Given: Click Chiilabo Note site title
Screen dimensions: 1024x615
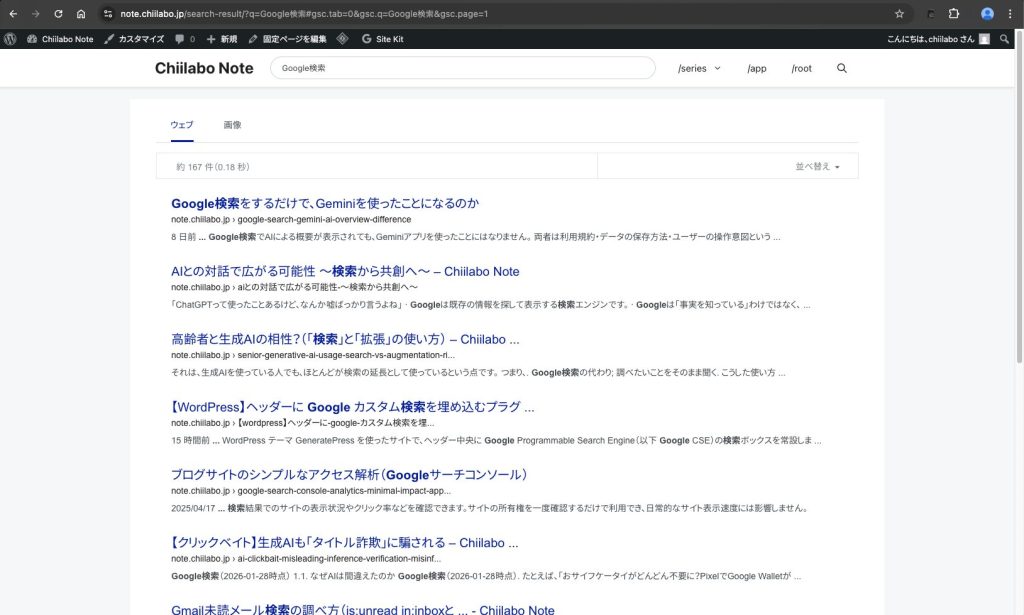Looking at the screenshot, I should point(204,68).
